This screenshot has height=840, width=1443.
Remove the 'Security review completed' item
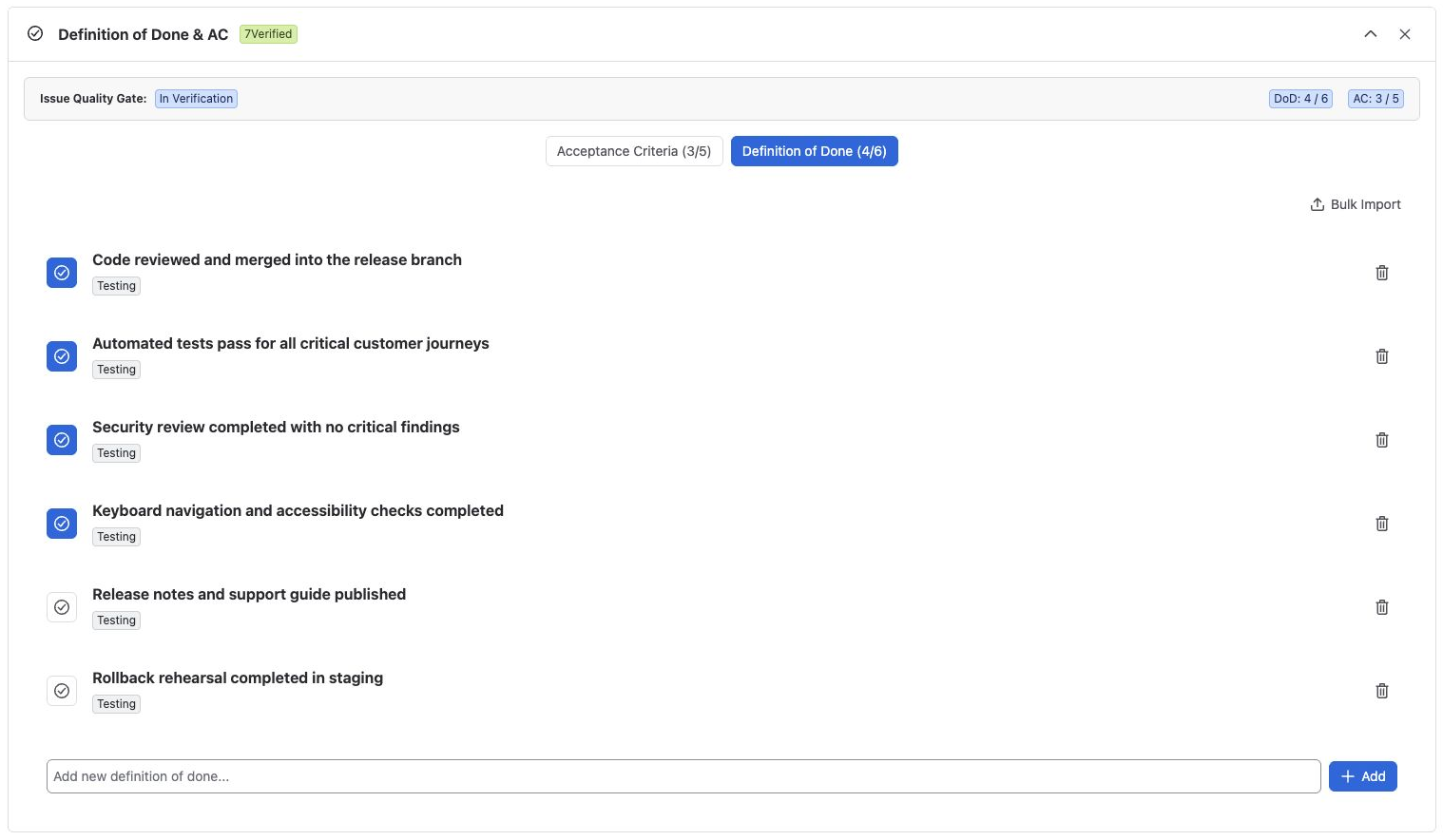pyautogui.click(x=1382, y=440)
